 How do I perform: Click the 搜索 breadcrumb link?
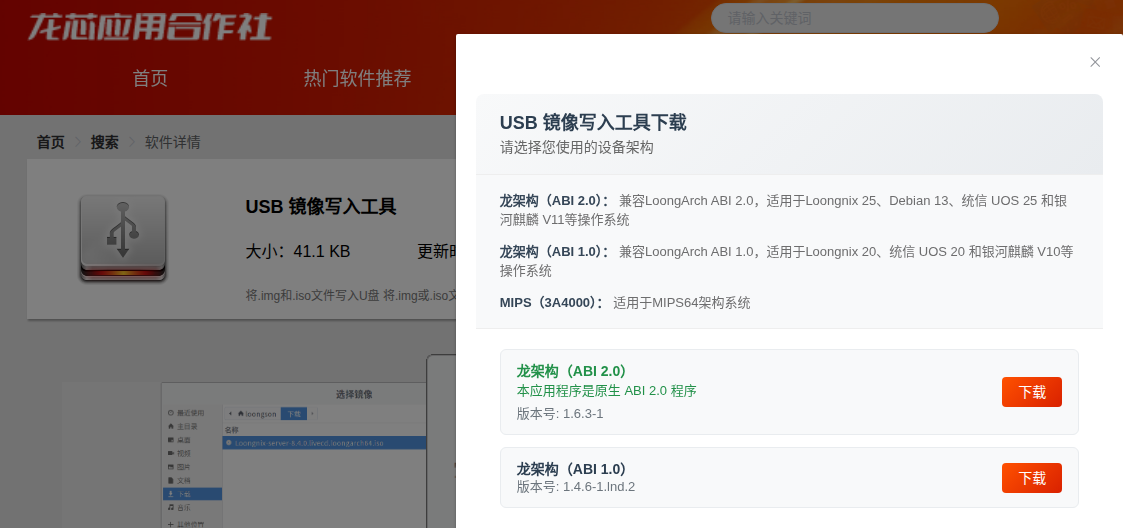pyautogui.click(x=105, y=142)
